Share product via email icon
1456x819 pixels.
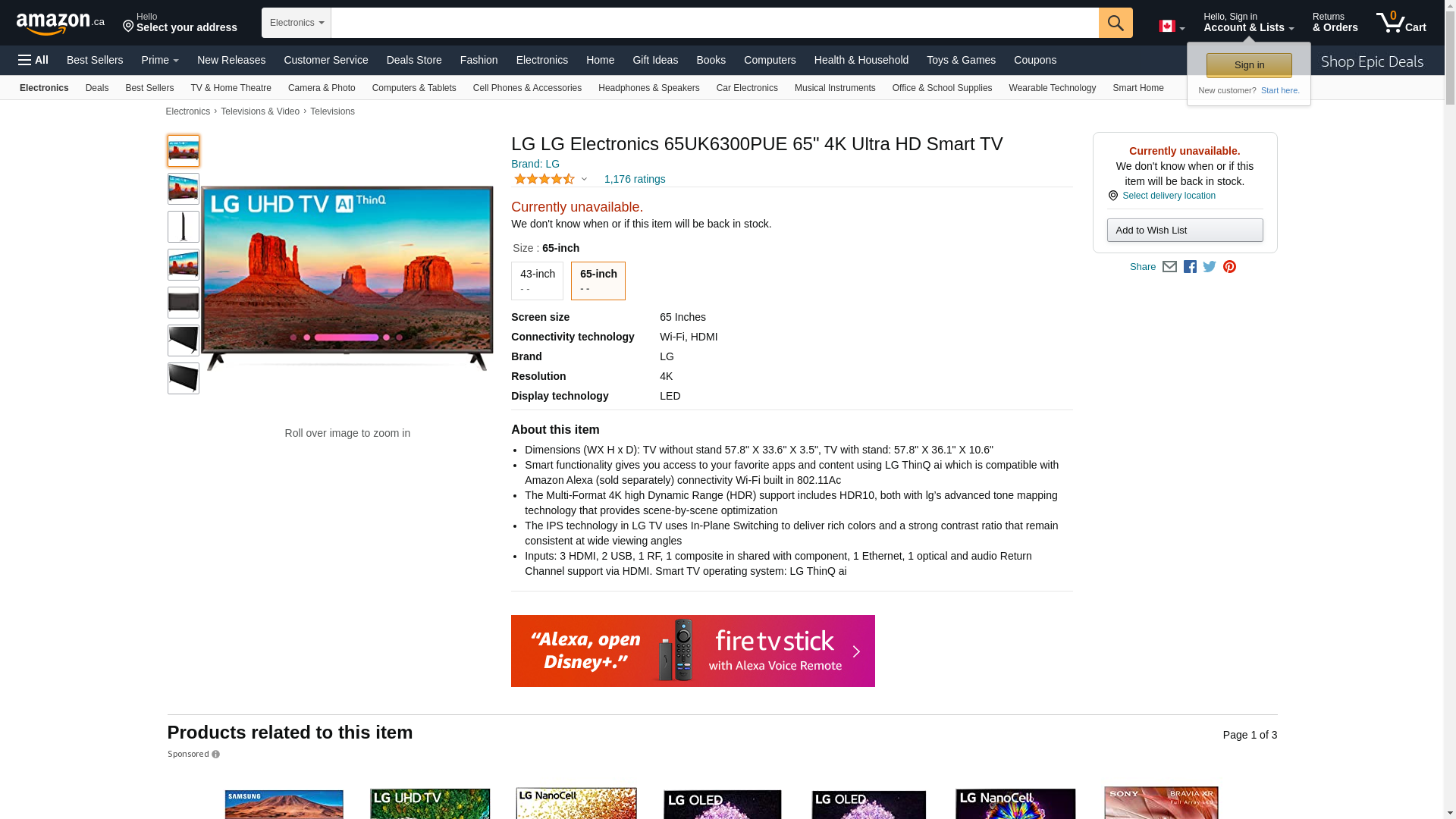pyautogui.click(x=1169, y=267)
